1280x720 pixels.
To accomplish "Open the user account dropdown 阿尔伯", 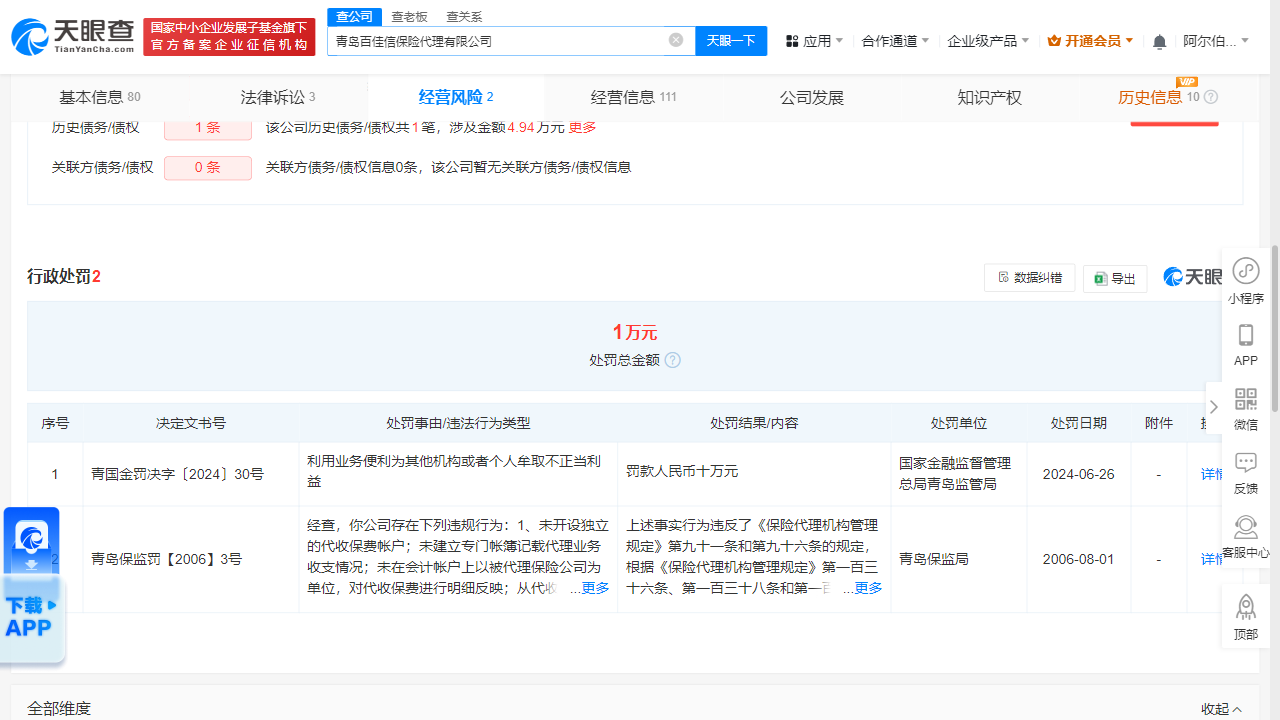I will [1217, 41].
